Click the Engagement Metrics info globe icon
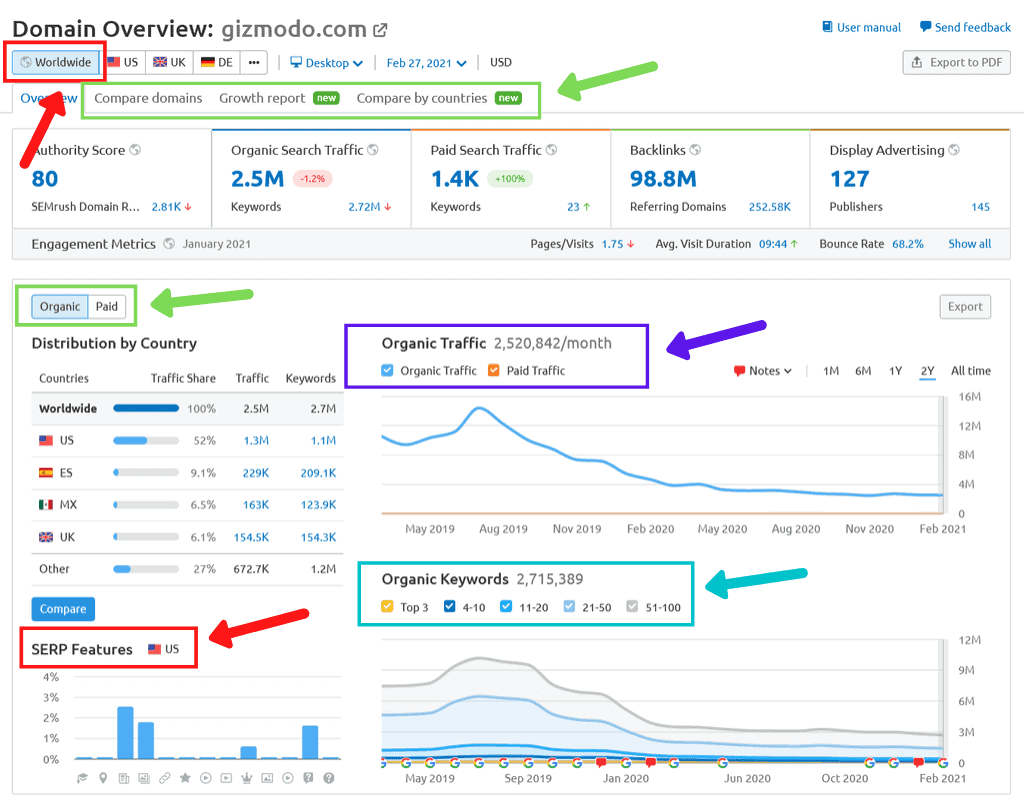 169,244
